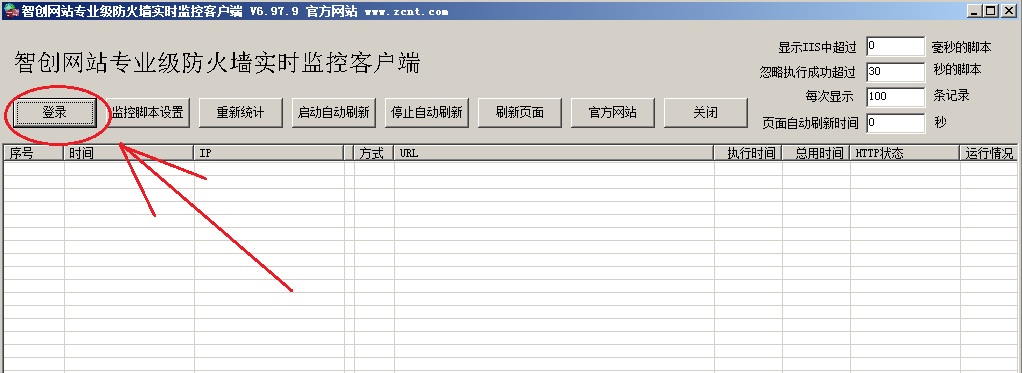
Task: Click the 重新统计 recount button
Action: click(x=241, y=113)
